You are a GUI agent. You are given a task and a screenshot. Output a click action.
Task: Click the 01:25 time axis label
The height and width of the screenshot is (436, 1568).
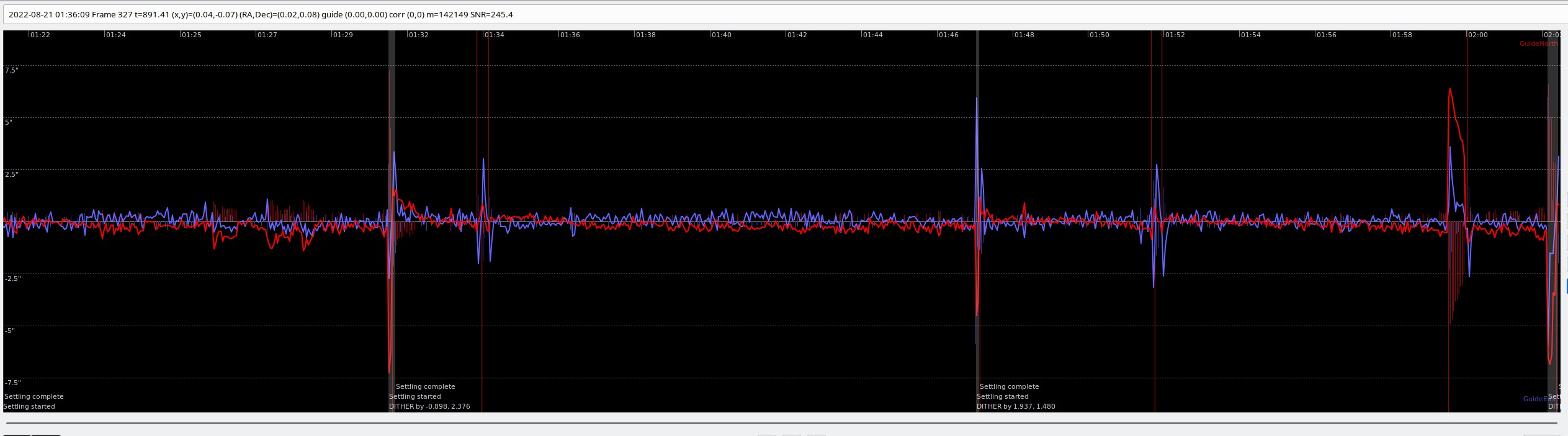click(191, 35)
